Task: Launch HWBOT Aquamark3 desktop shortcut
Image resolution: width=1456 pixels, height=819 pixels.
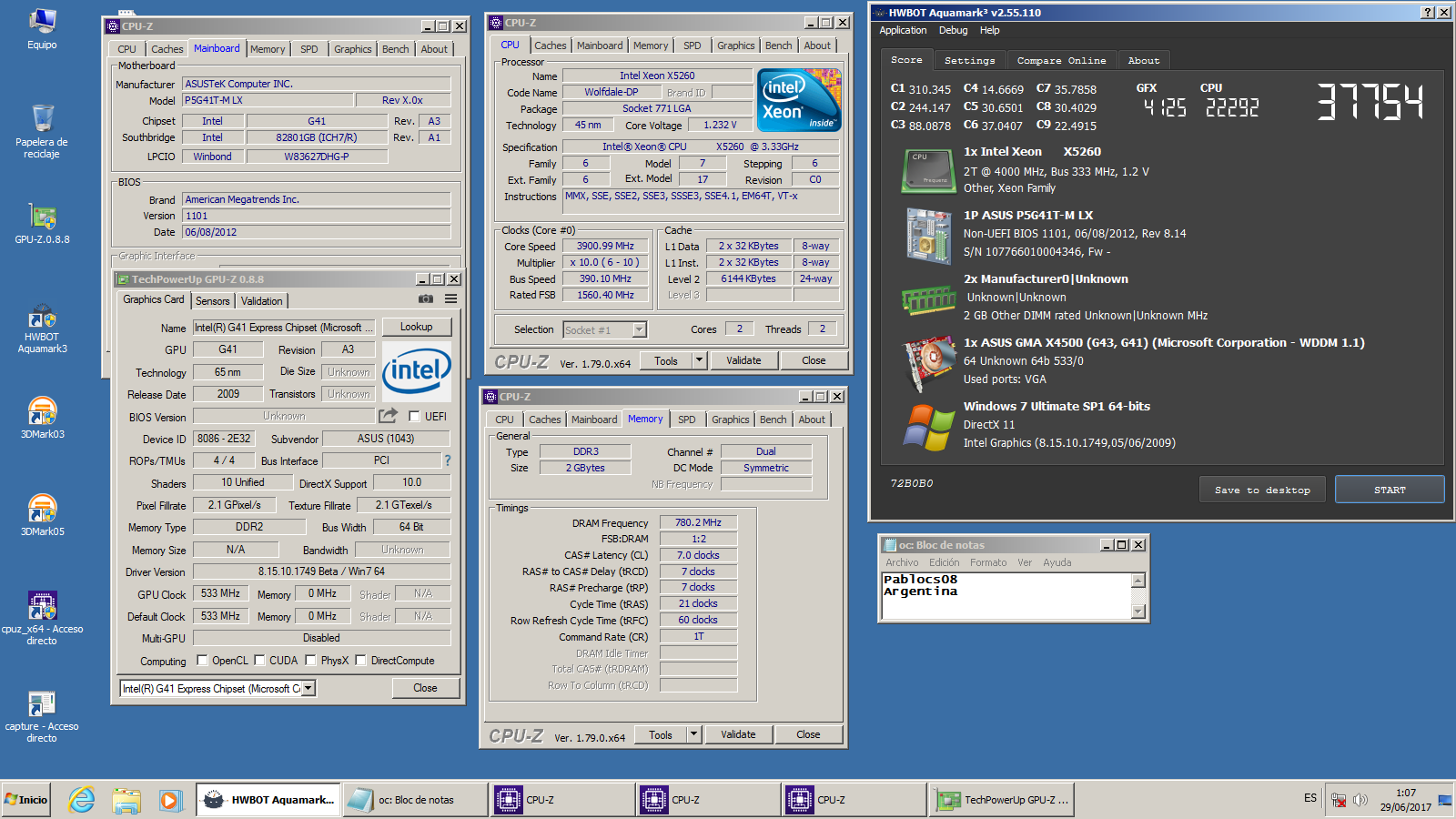Action: tap(42, 329)
